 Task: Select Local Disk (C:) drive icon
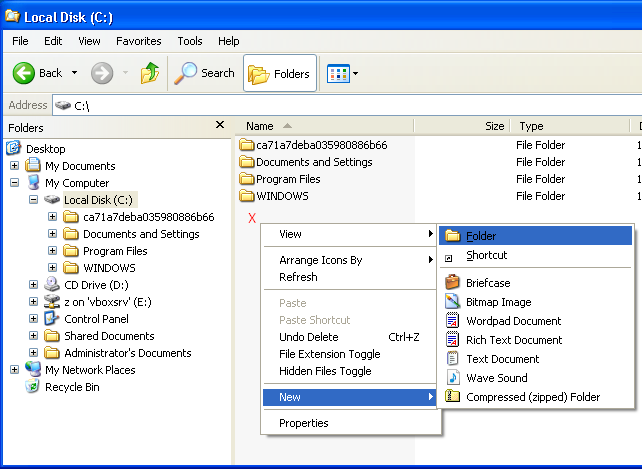[x=52, y=199]
